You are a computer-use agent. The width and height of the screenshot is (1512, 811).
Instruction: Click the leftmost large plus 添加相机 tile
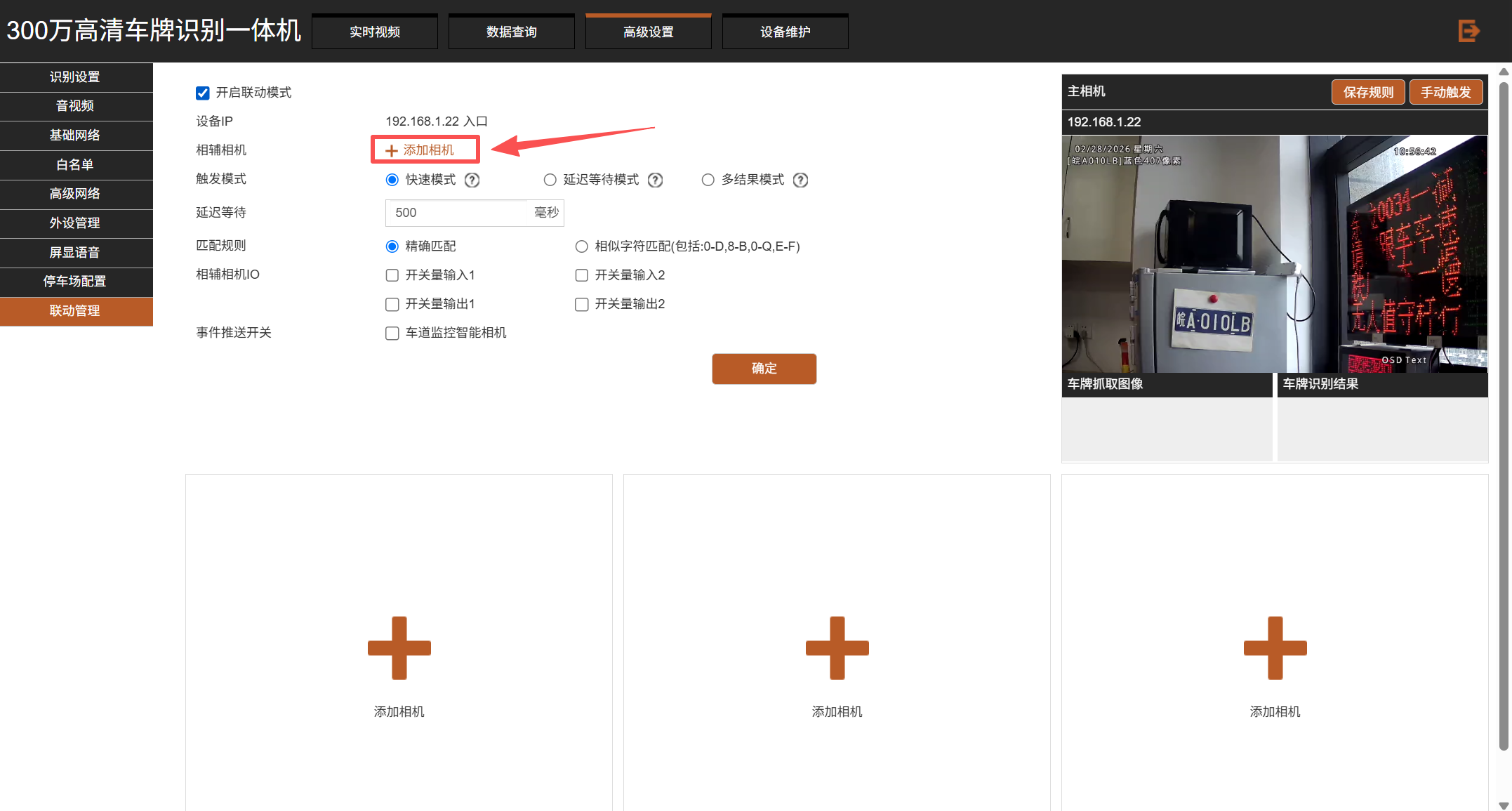pyautogui.click(x=399, y=648)
